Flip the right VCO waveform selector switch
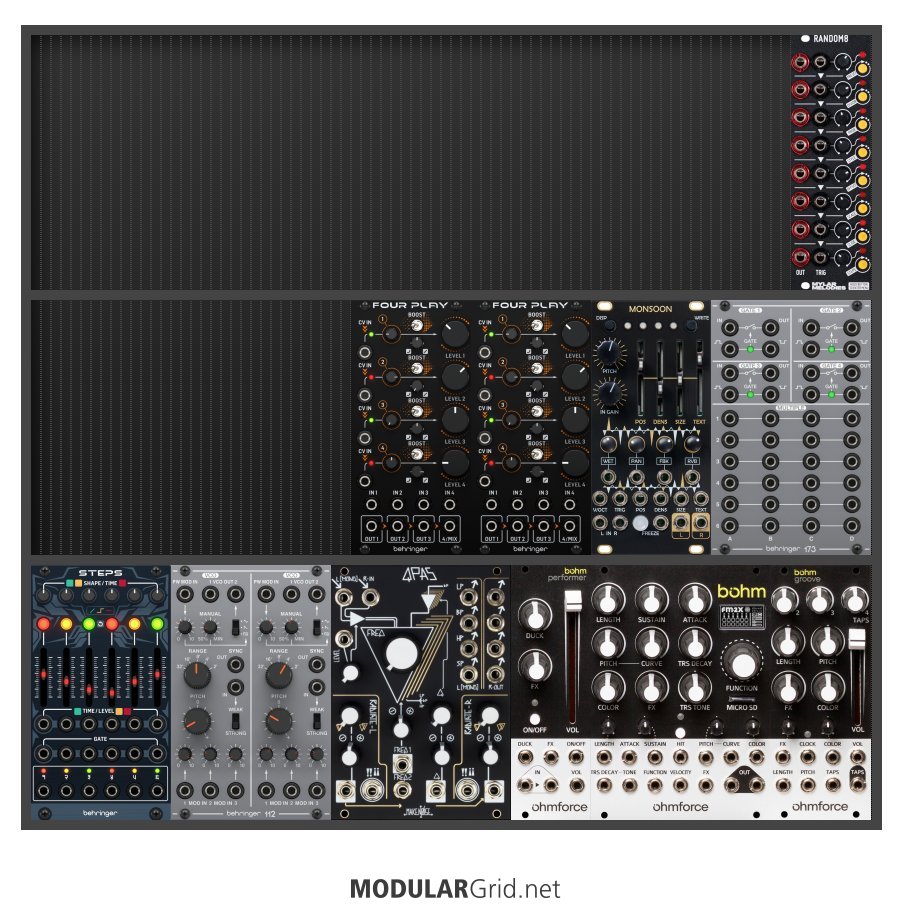The width and height of the screenshot is (912, 910). (316, 627)
